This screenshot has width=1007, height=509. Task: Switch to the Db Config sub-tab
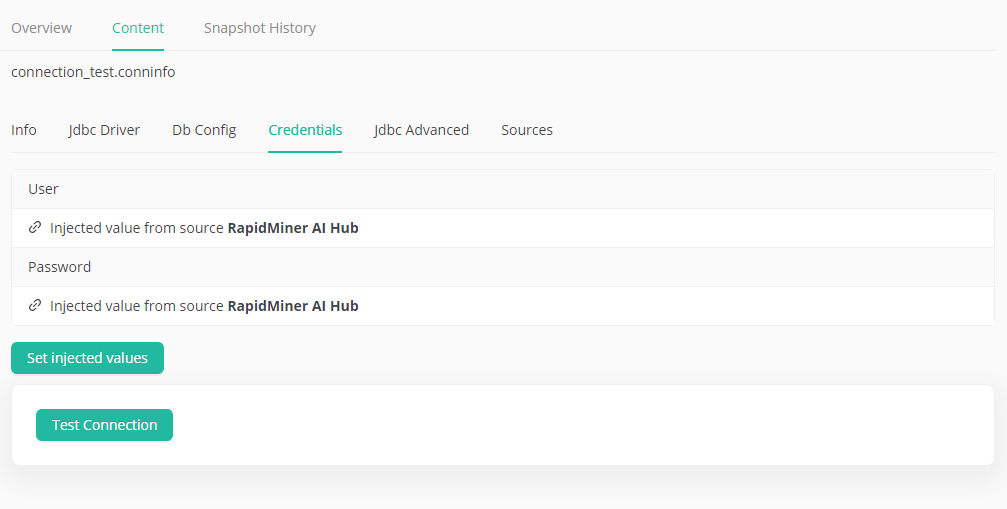pos(204,130)
